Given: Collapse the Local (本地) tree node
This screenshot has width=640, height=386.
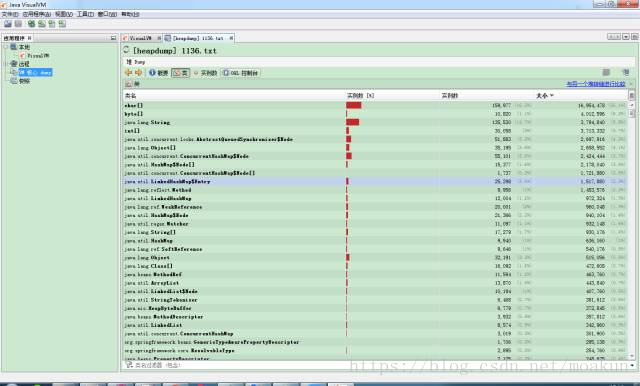Looking at the screenshot, I should coord(6,47).
